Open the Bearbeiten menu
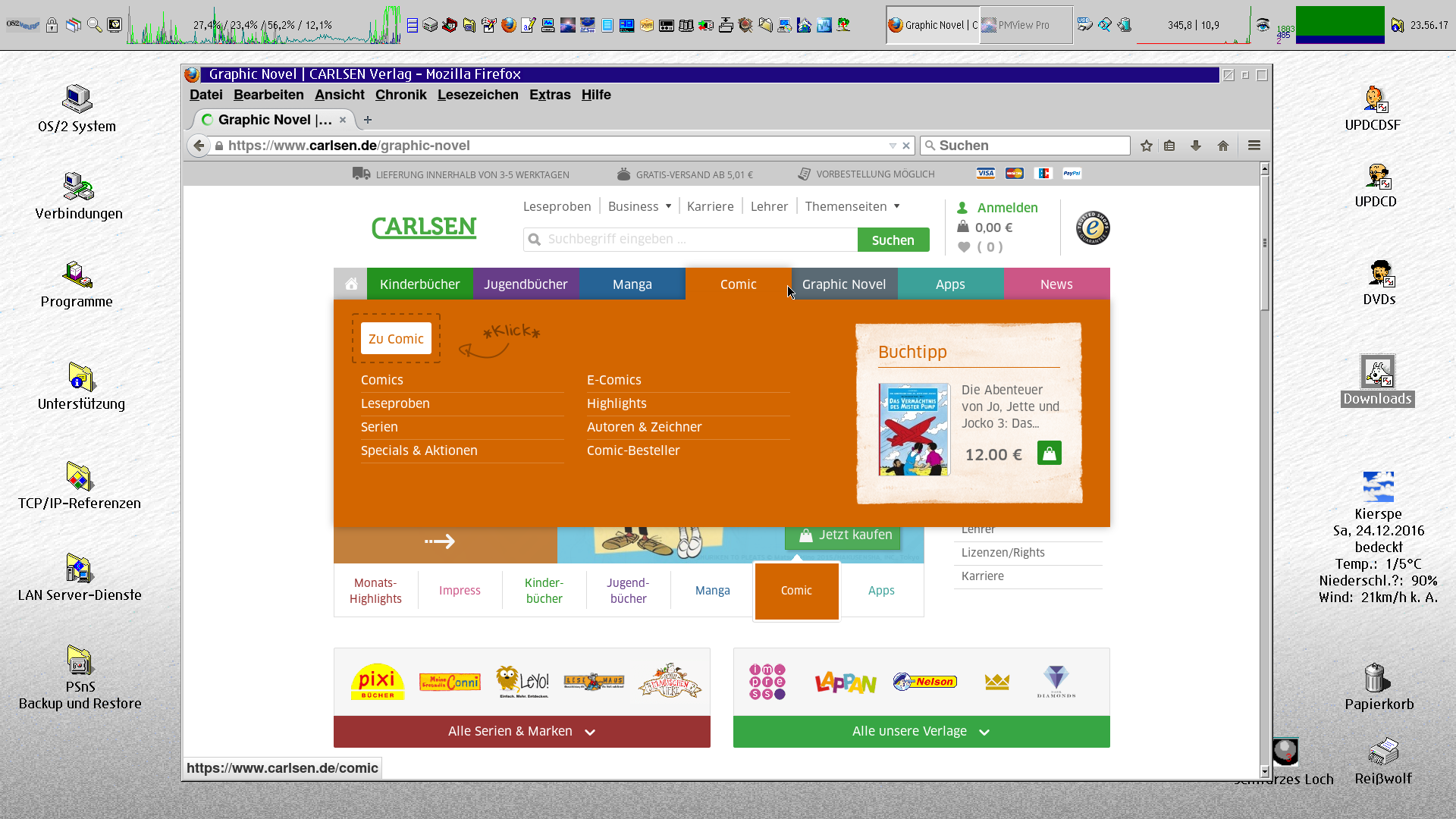This screenshot has width=1456, height=819. click(268, 95)
